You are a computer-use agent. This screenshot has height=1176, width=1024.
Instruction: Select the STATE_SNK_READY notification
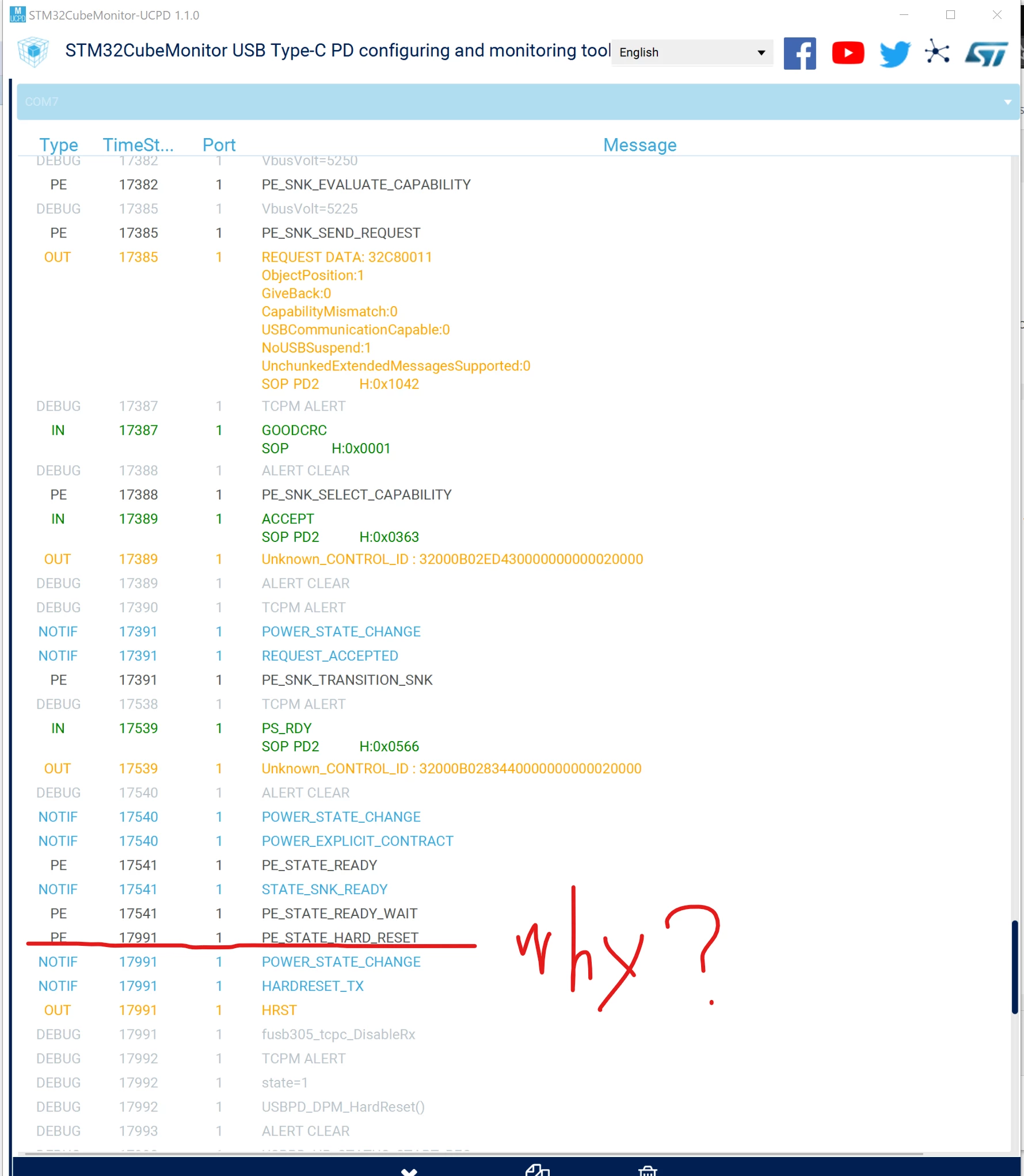tap(324, 889)
